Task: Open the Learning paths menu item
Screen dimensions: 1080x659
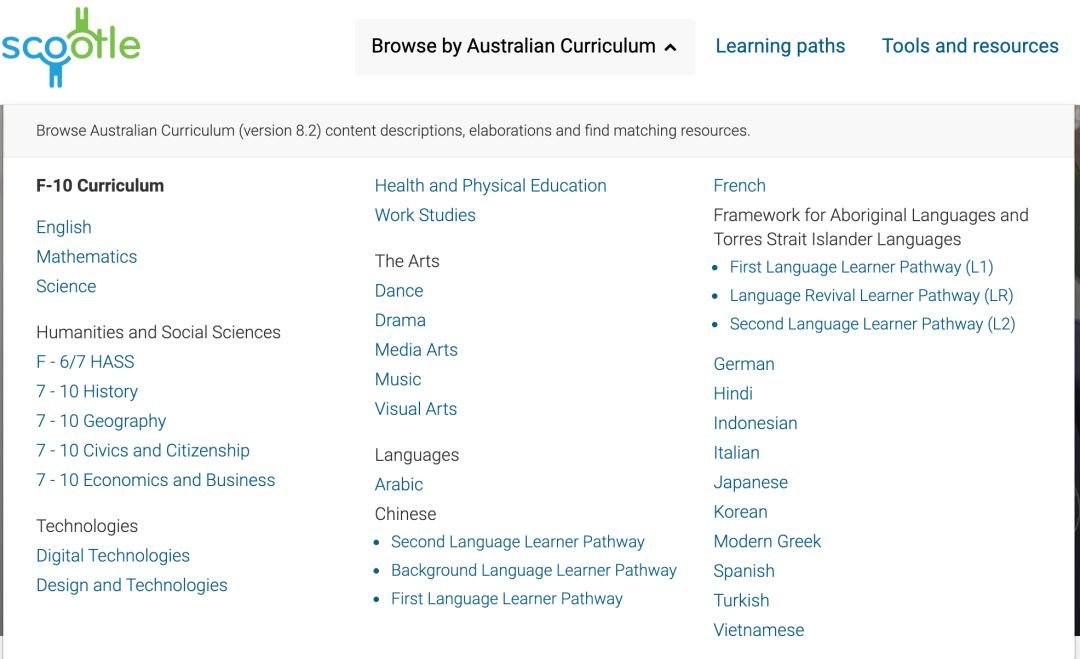Action: (780, 46)
